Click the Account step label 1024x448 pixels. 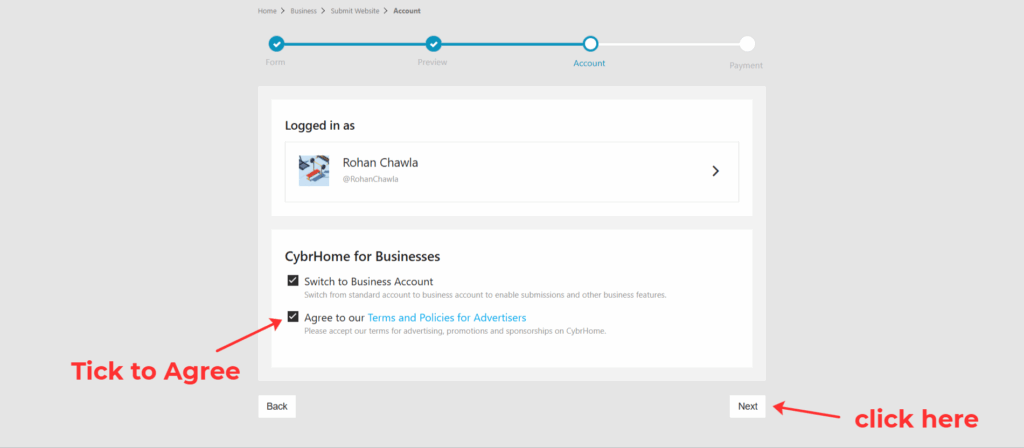click(589, 63)
